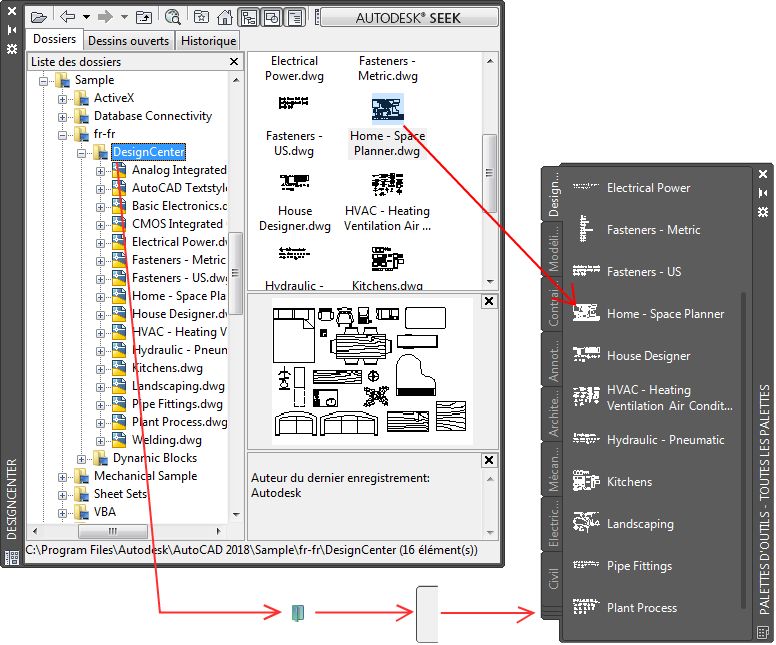Switch to the Civil palette tab
The image size is (776, 645).
point(553,578)
